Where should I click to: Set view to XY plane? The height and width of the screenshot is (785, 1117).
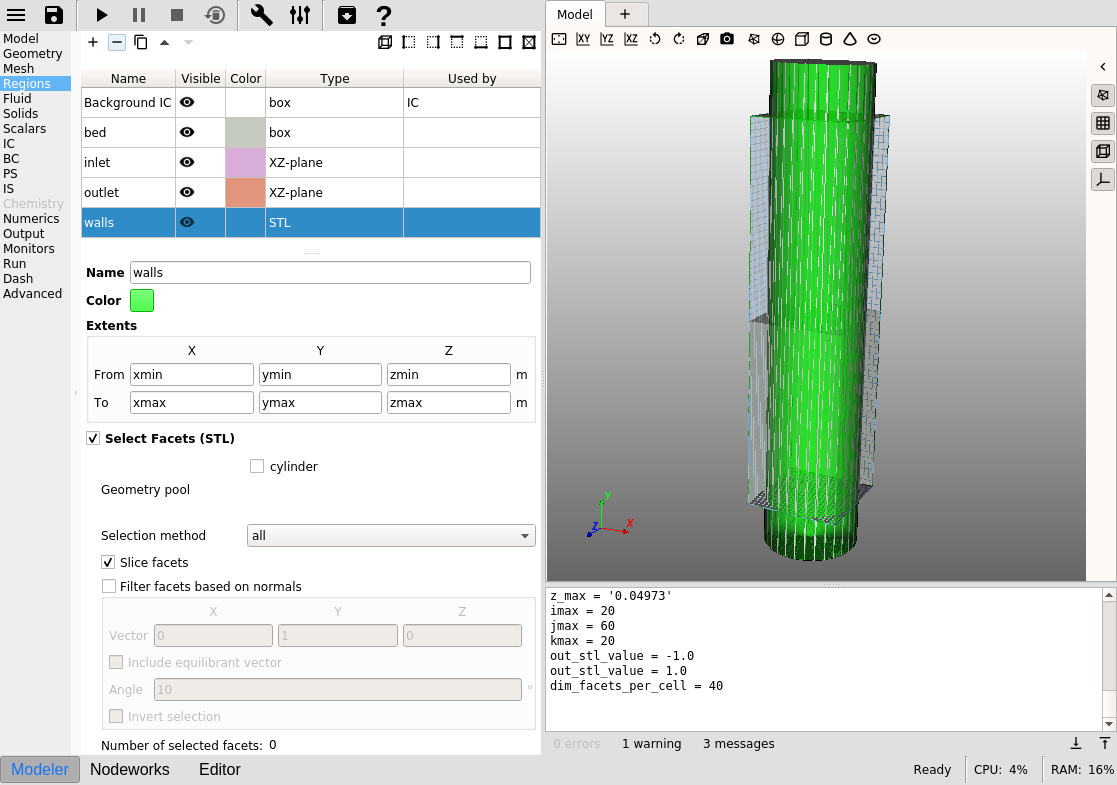click(583, 39)
